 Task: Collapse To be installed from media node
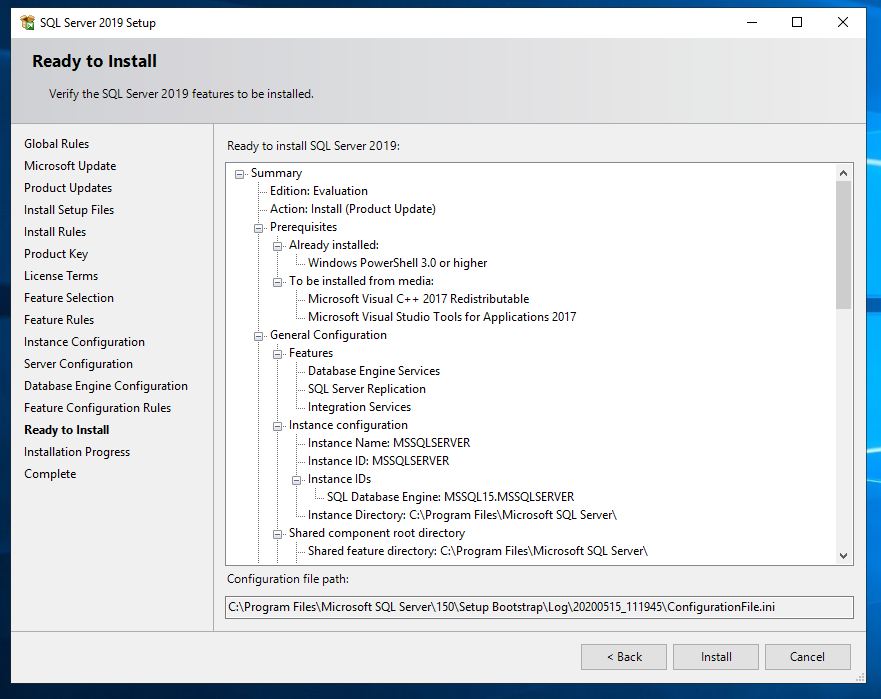click(x=278, y=282)
